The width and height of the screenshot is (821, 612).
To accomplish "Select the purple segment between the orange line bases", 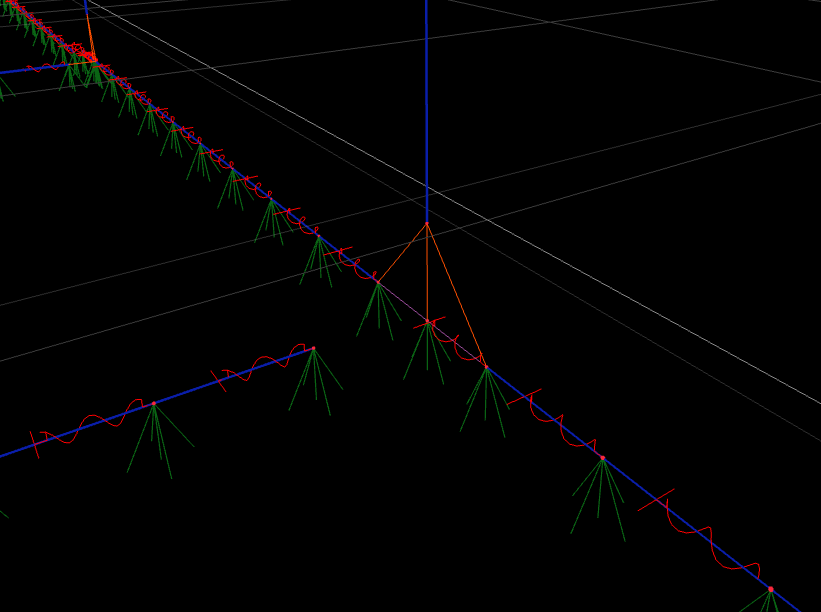I will [x=403, y=302].
